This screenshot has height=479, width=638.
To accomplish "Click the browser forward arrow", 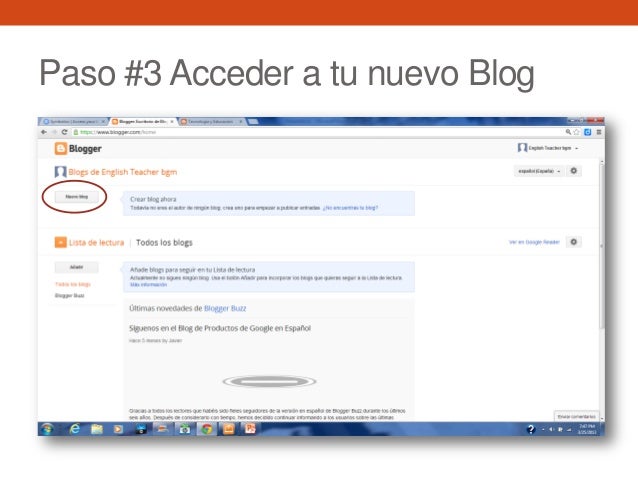I will point(55,132).
